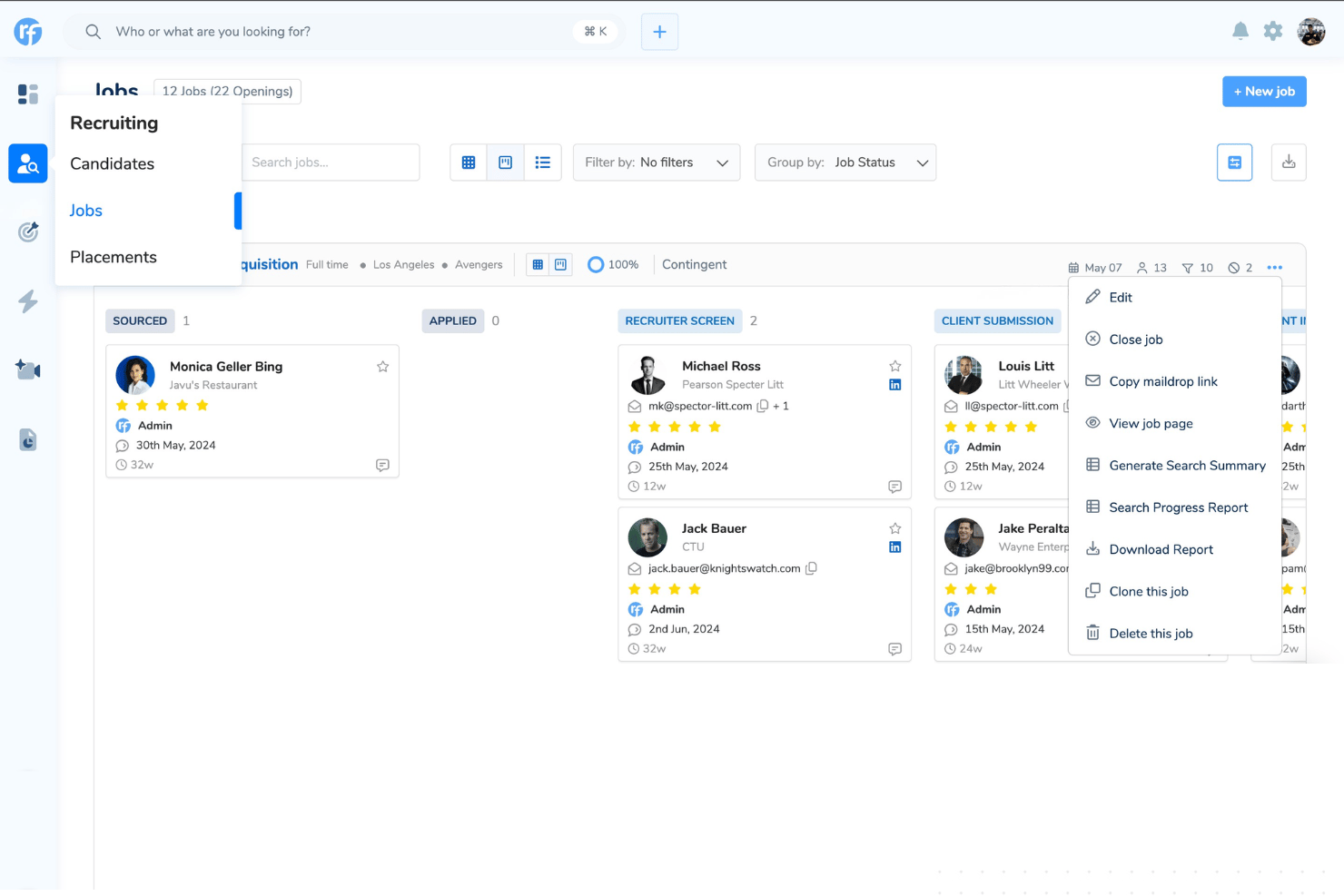1344x896 pixels.
Task: Open Jack Bauer's LinkedIn icon
Action: 894,547
